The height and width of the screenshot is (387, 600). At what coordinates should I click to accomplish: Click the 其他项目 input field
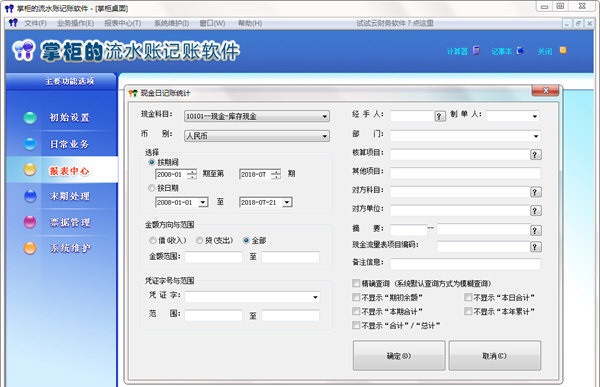tap(465, 173)
